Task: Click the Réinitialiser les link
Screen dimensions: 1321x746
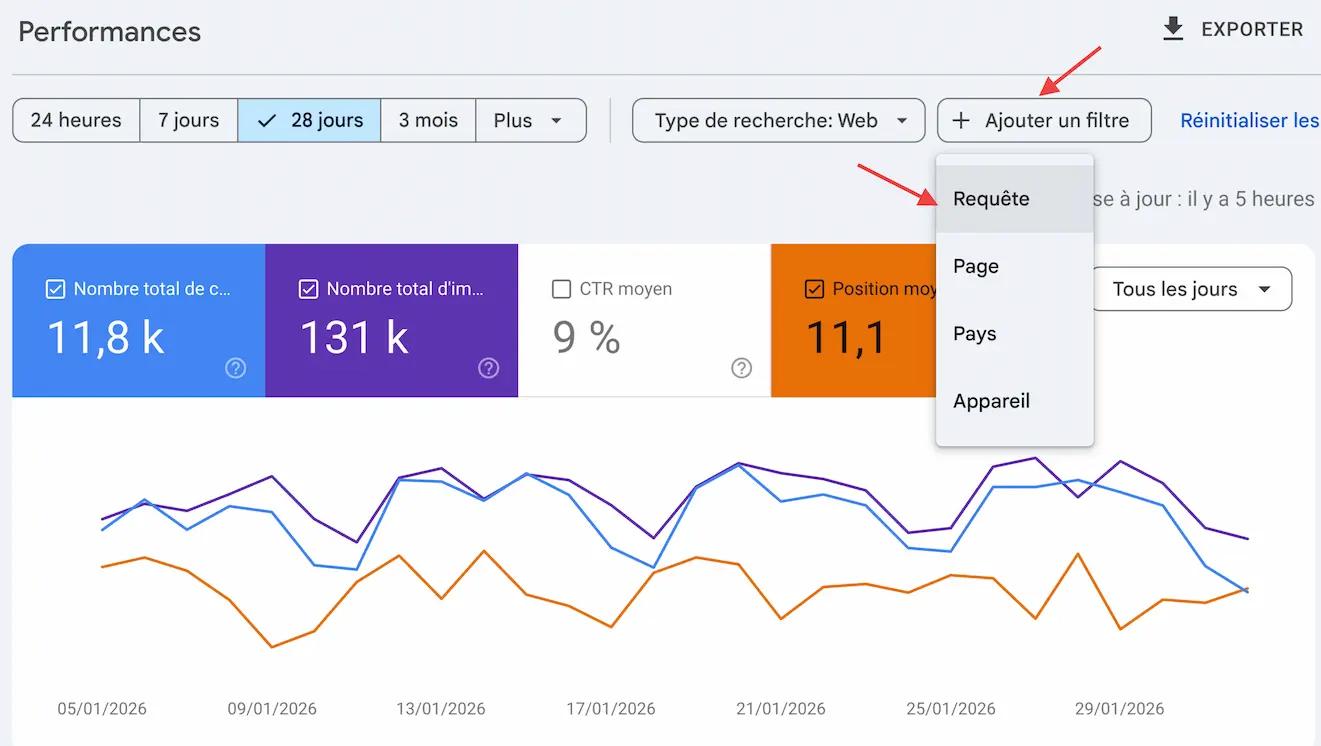Action: click(x=1248, y=120)
